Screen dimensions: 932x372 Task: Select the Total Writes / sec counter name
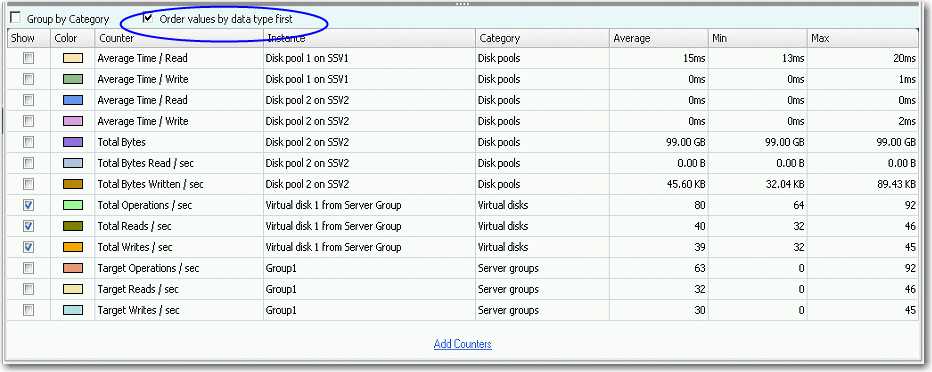pyautogui.click(x=135, y=247)
